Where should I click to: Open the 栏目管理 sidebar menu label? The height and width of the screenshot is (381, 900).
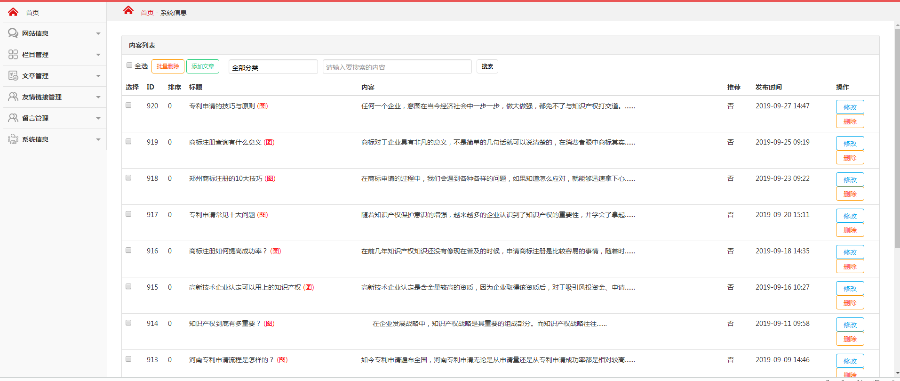35,55
